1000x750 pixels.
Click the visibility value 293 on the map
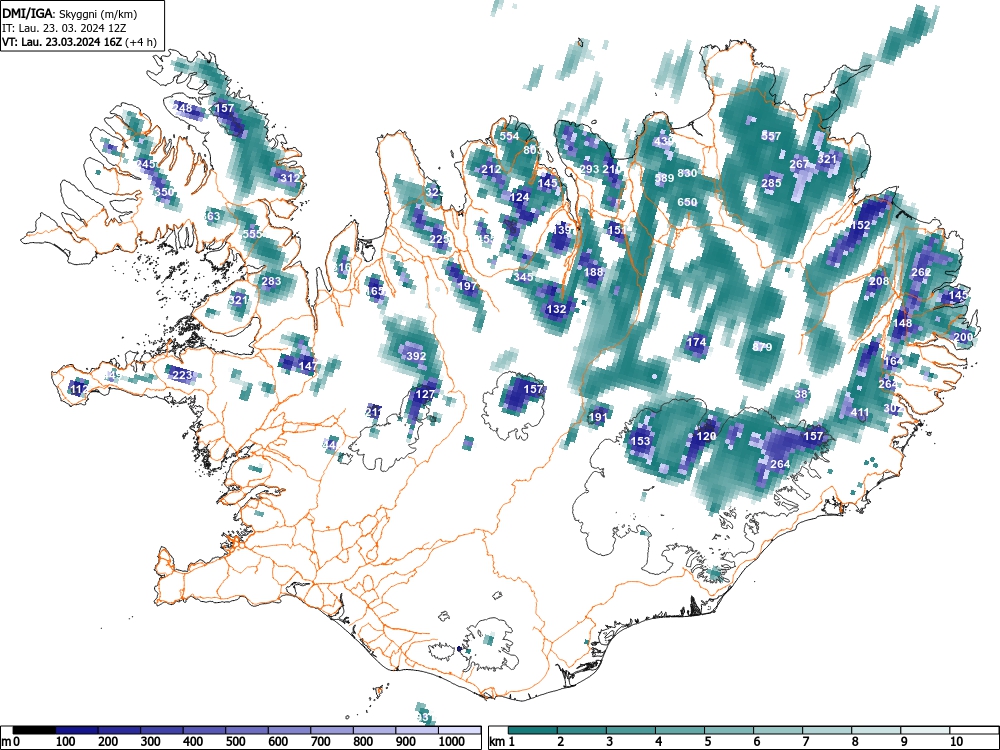tap(589, 170)
